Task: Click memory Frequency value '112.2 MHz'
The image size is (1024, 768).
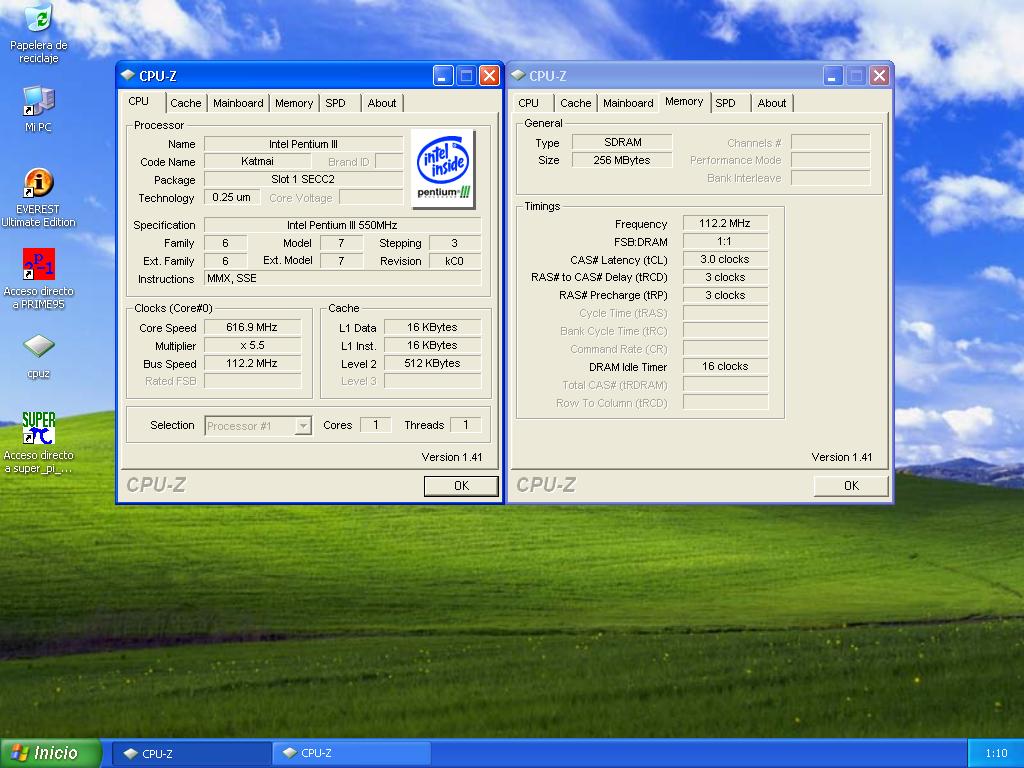Action: pos(725,223)
